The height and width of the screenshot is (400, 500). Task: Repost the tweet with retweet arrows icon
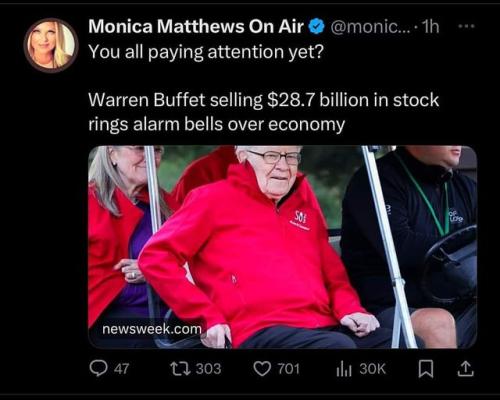click(x=180, y=368)
